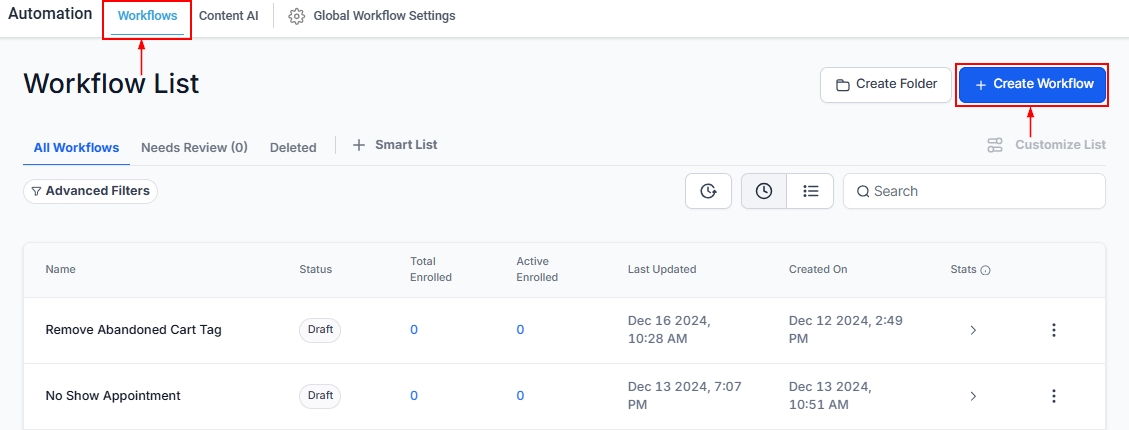This screenshot has height=430, width=1129.
Task: Open the Advanced Filters dropdown
Action: click(x=90, y=191)
